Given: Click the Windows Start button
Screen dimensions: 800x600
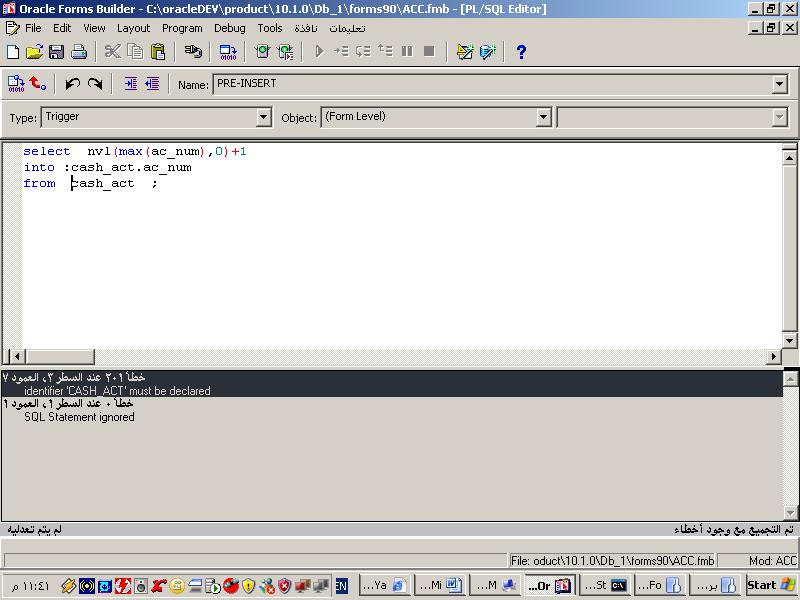Looking at the screenshot, I should coord(771,585).
